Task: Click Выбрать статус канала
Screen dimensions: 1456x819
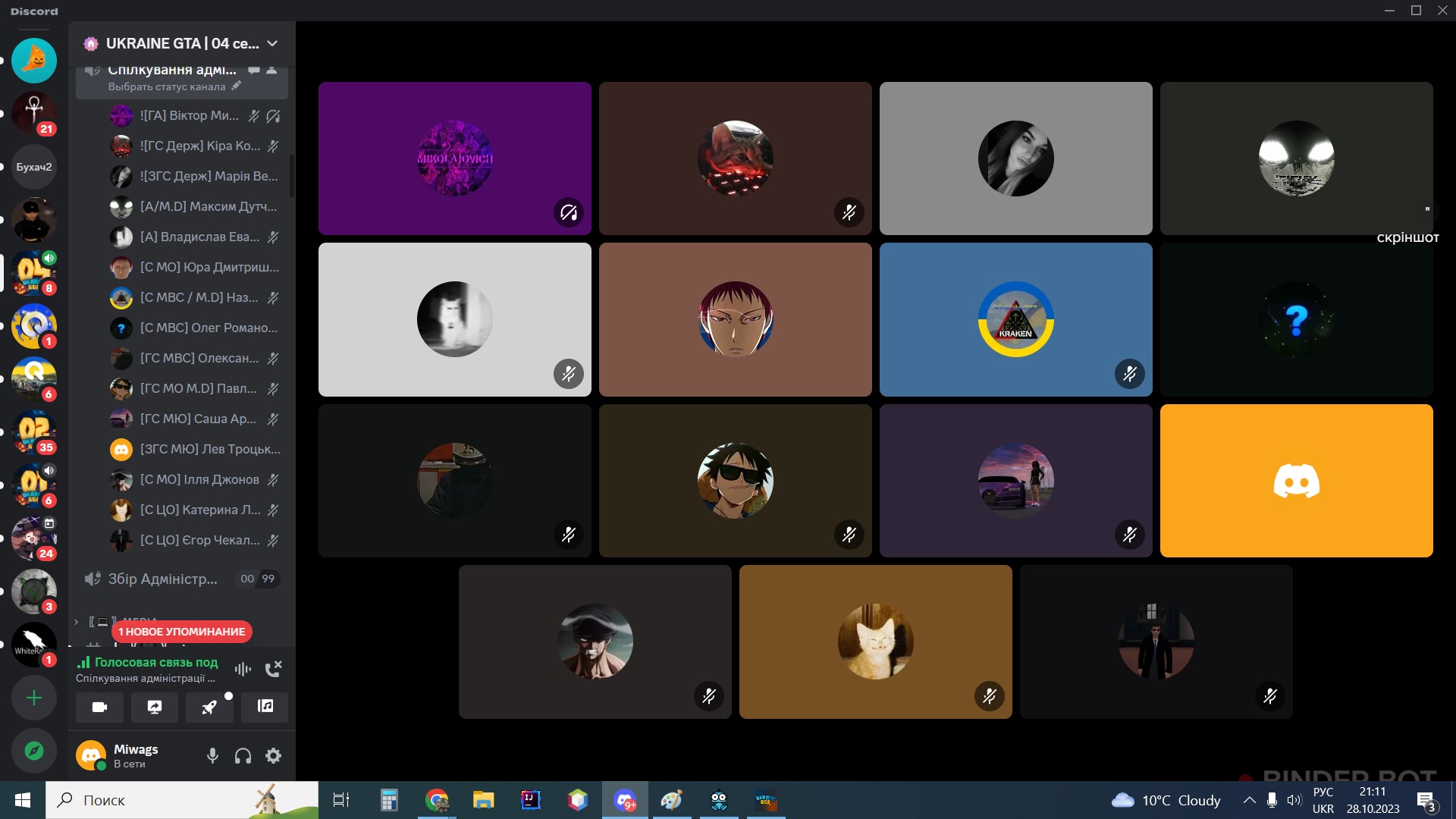Action: pos(167,87)
